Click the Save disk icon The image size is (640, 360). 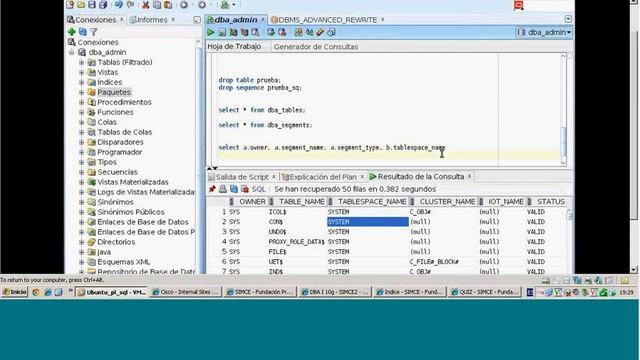pyautogui.click(x=92, y=4)
